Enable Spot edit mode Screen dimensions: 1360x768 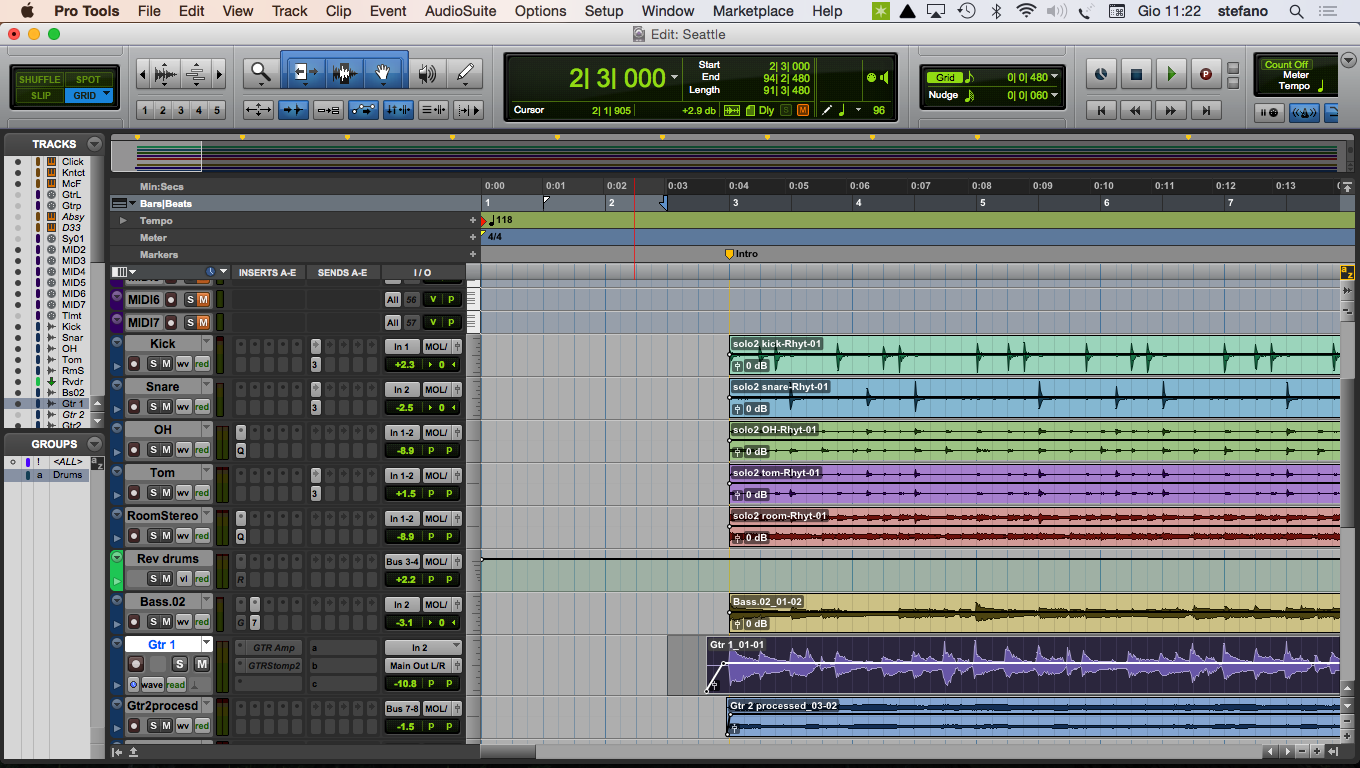click(88, 79)
